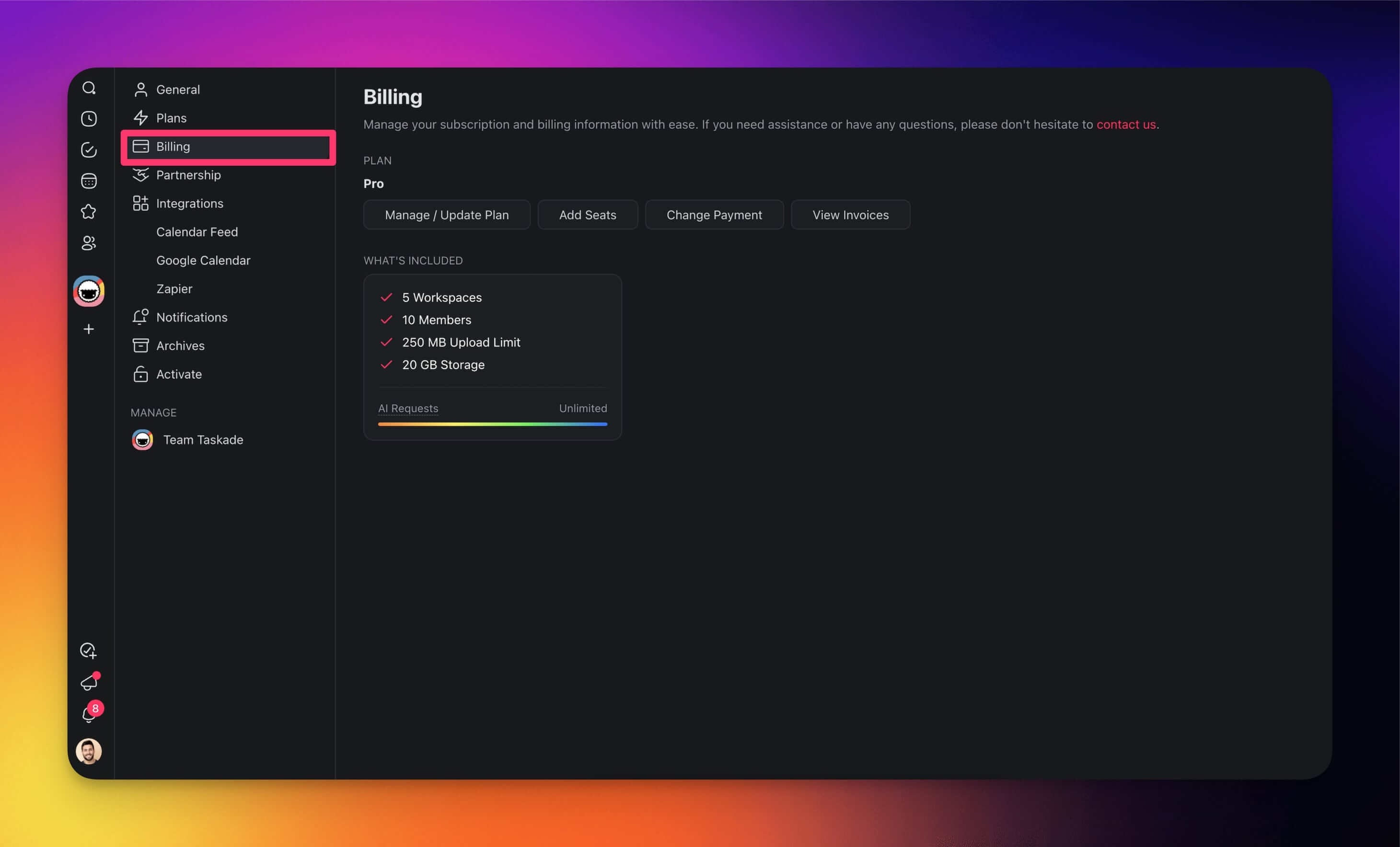Click the Manage / Update Plan button
This screenshot has height=847, width=1400.
[447, 215]
